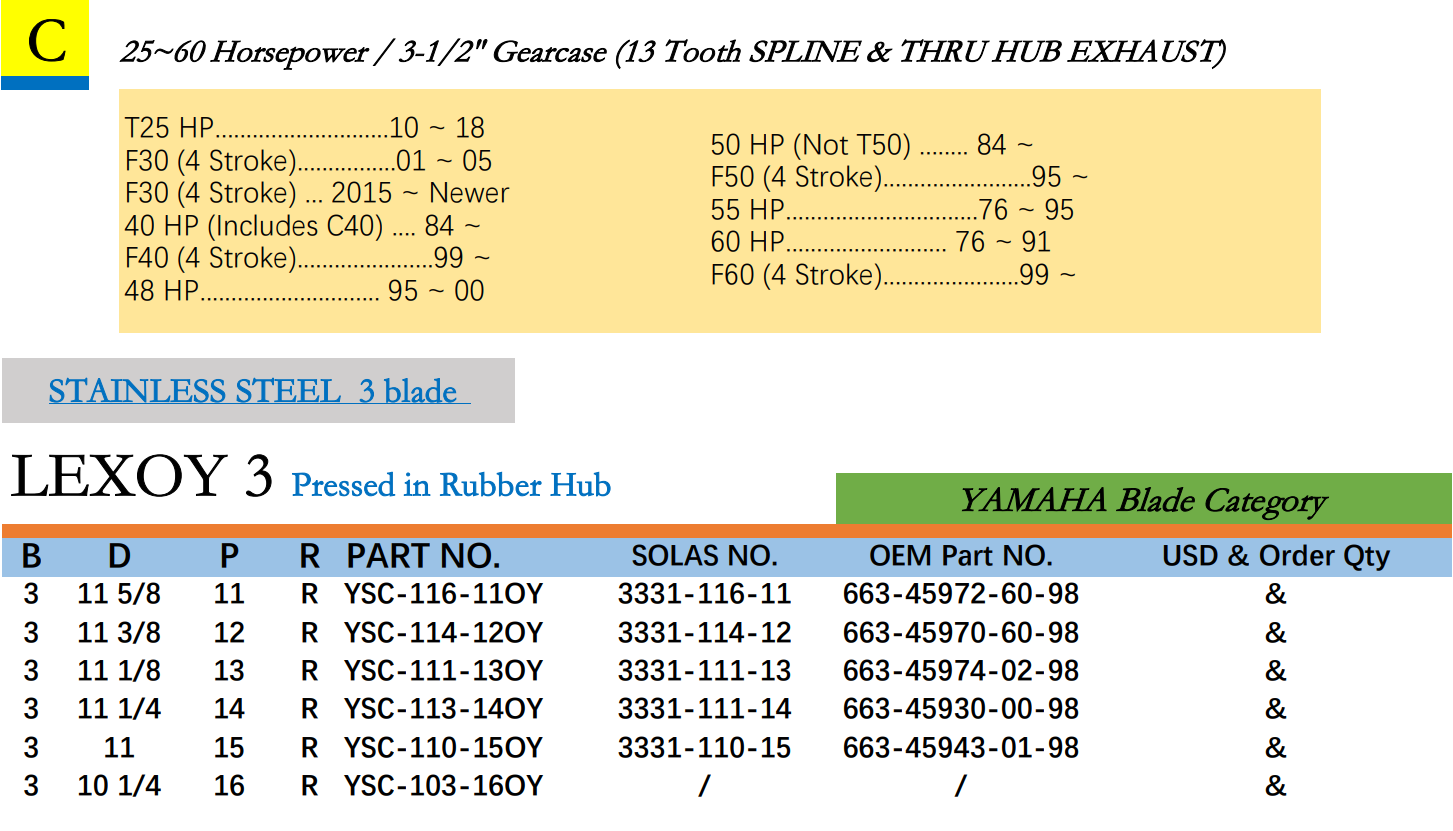Click the F40 (4 Stroke) 99 ~ line
The image size is (1453, 831).
point(308,258)
